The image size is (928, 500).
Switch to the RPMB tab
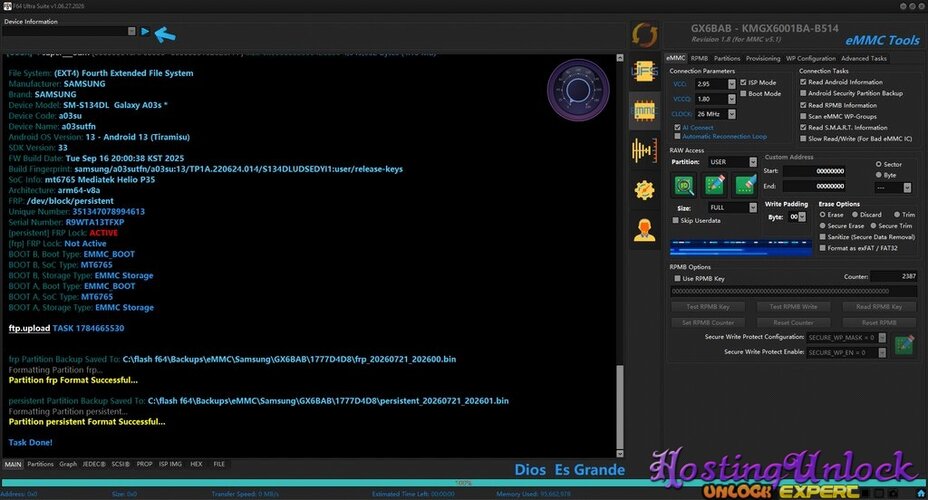(x=699, y=58)
